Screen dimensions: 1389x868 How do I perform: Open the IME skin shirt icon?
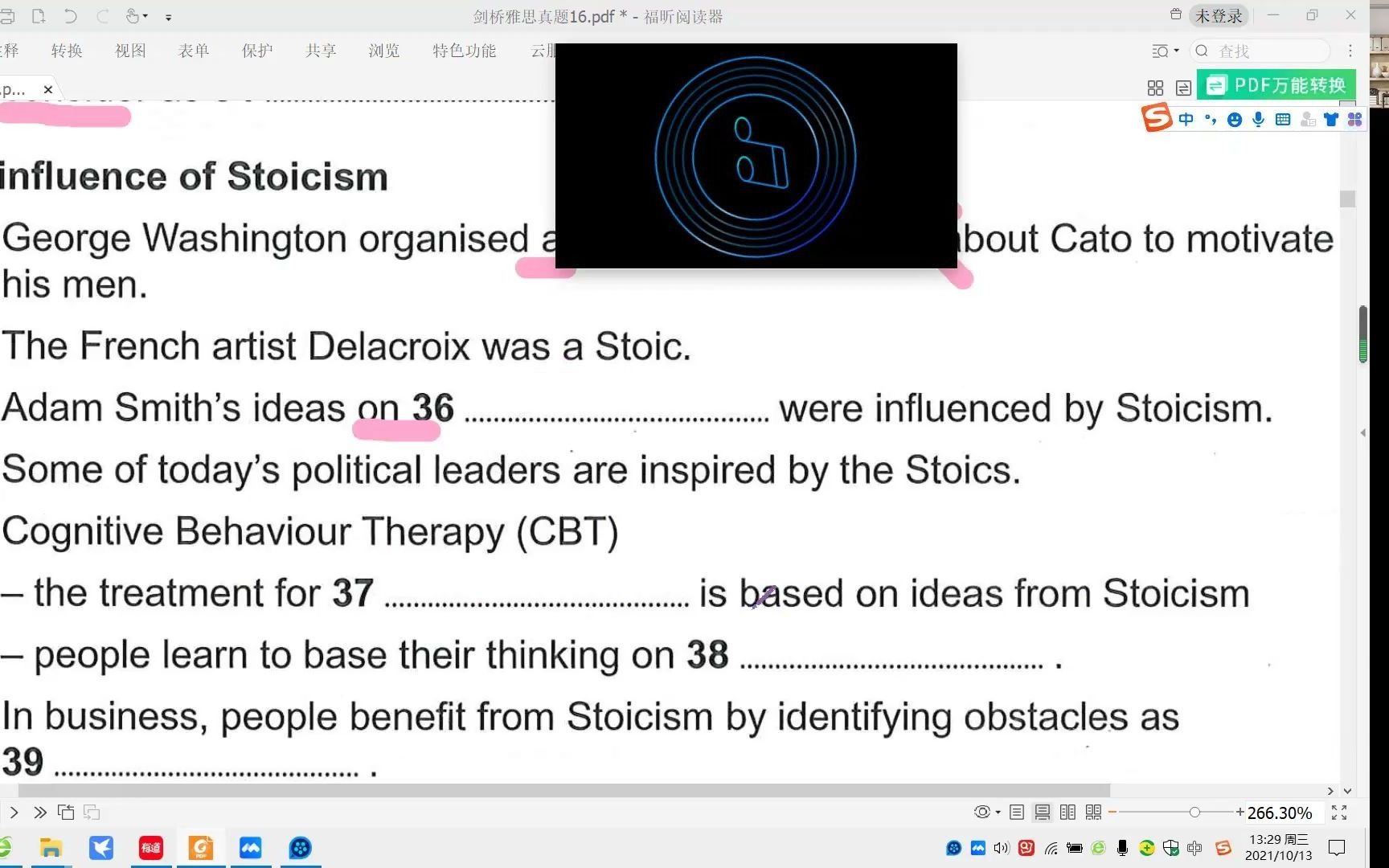tap(1331, 119)
